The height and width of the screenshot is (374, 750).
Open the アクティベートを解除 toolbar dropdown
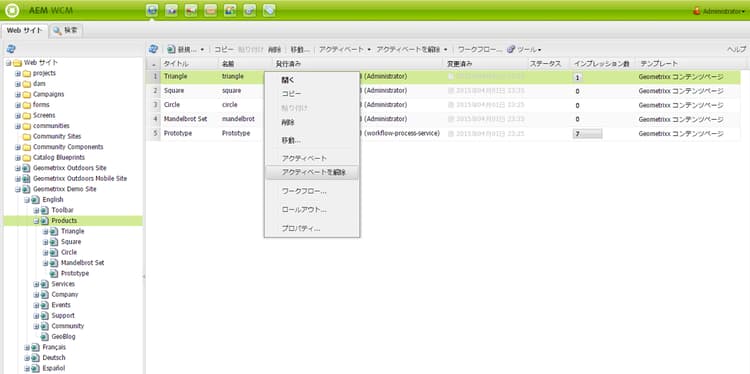coord(445,50)
